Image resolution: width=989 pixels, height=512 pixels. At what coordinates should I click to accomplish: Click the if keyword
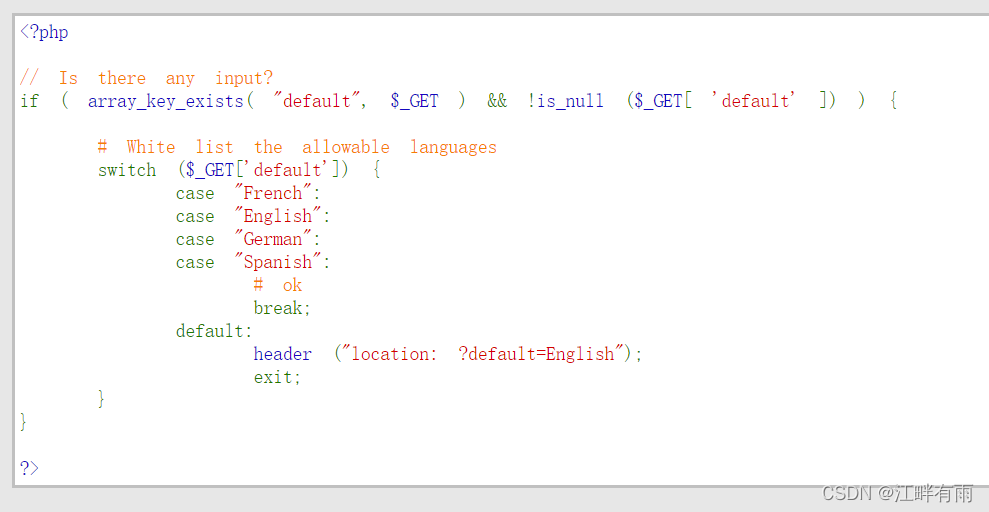30,101
